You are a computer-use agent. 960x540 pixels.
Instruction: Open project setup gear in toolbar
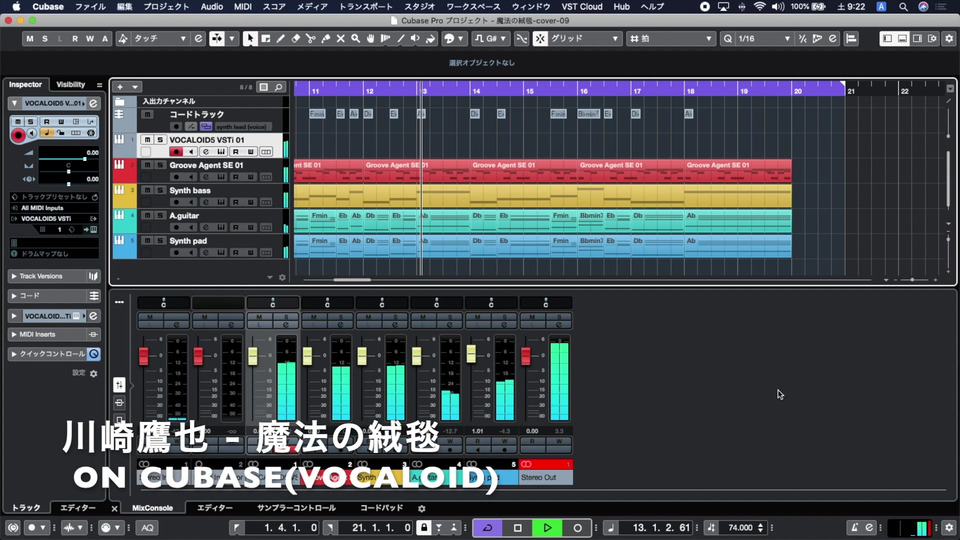949,39
